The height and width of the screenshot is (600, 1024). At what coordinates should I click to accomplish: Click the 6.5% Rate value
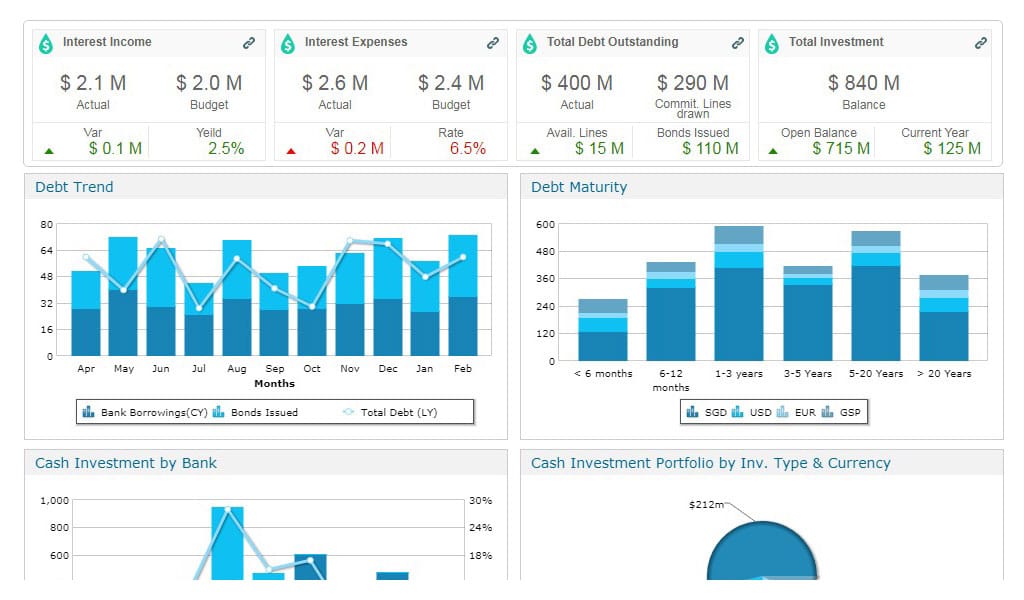pos(468,148)
